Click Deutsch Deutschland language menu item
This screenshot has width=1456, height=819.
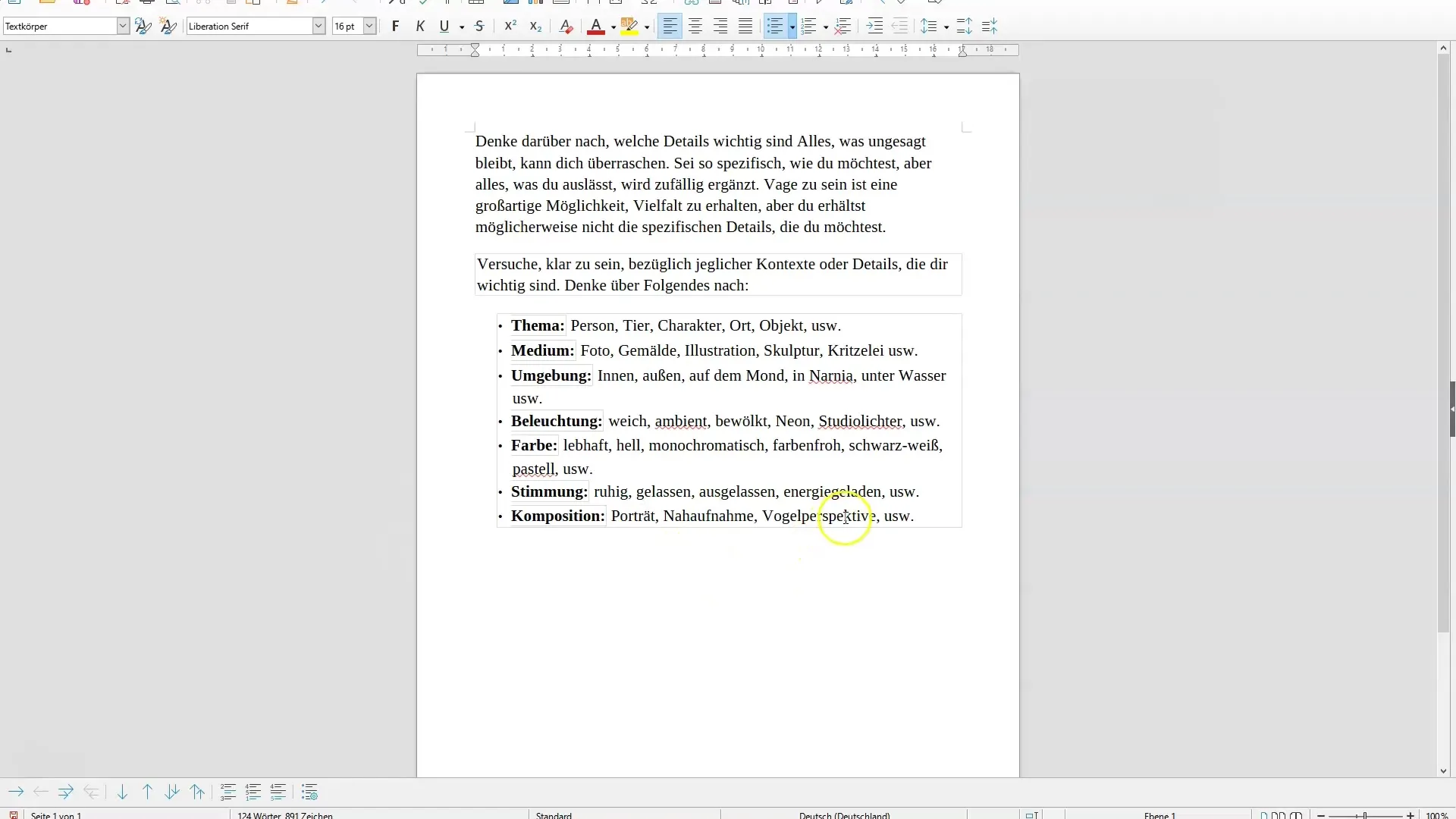tap(844, 815)
